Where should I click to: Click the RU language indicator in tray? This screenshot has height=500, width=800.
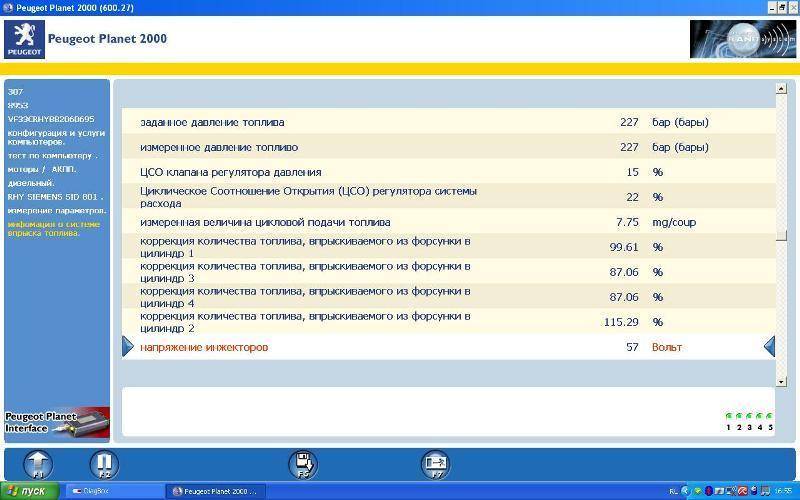tap(673, 491)
